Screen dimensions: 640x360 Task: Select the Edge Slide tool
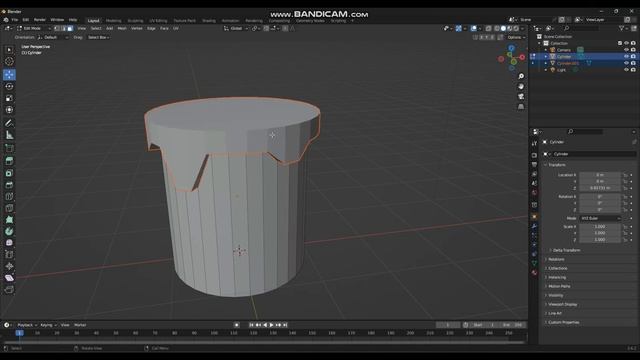9,254
